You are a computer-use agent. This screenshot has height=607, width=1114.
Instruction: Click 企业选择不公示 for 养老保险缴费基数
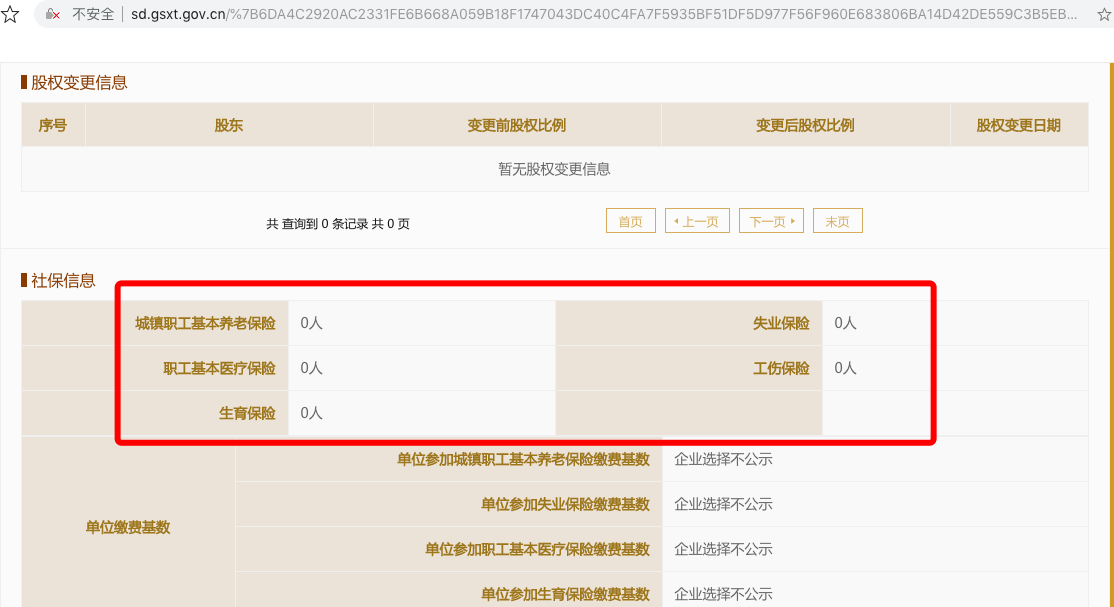coord(723,459)
